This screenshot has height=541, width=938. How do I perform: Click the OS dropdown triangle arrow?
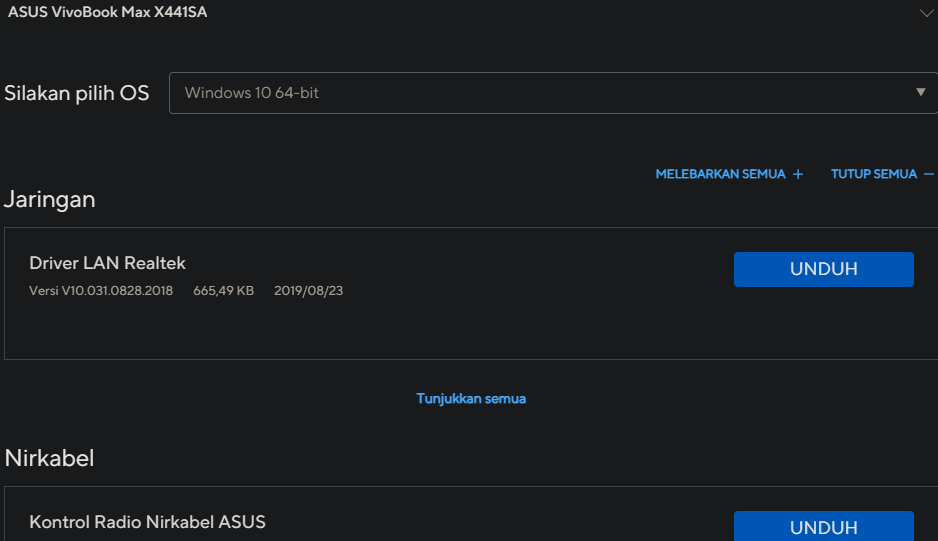[921, 92]
